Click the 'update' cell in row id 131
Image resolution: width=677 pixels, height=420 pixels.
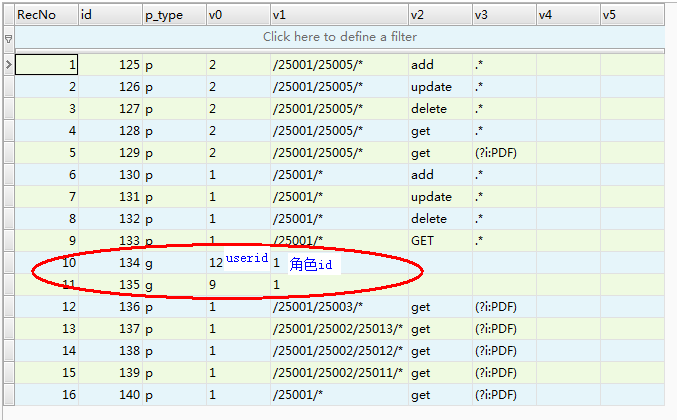(x=440, y=197)
